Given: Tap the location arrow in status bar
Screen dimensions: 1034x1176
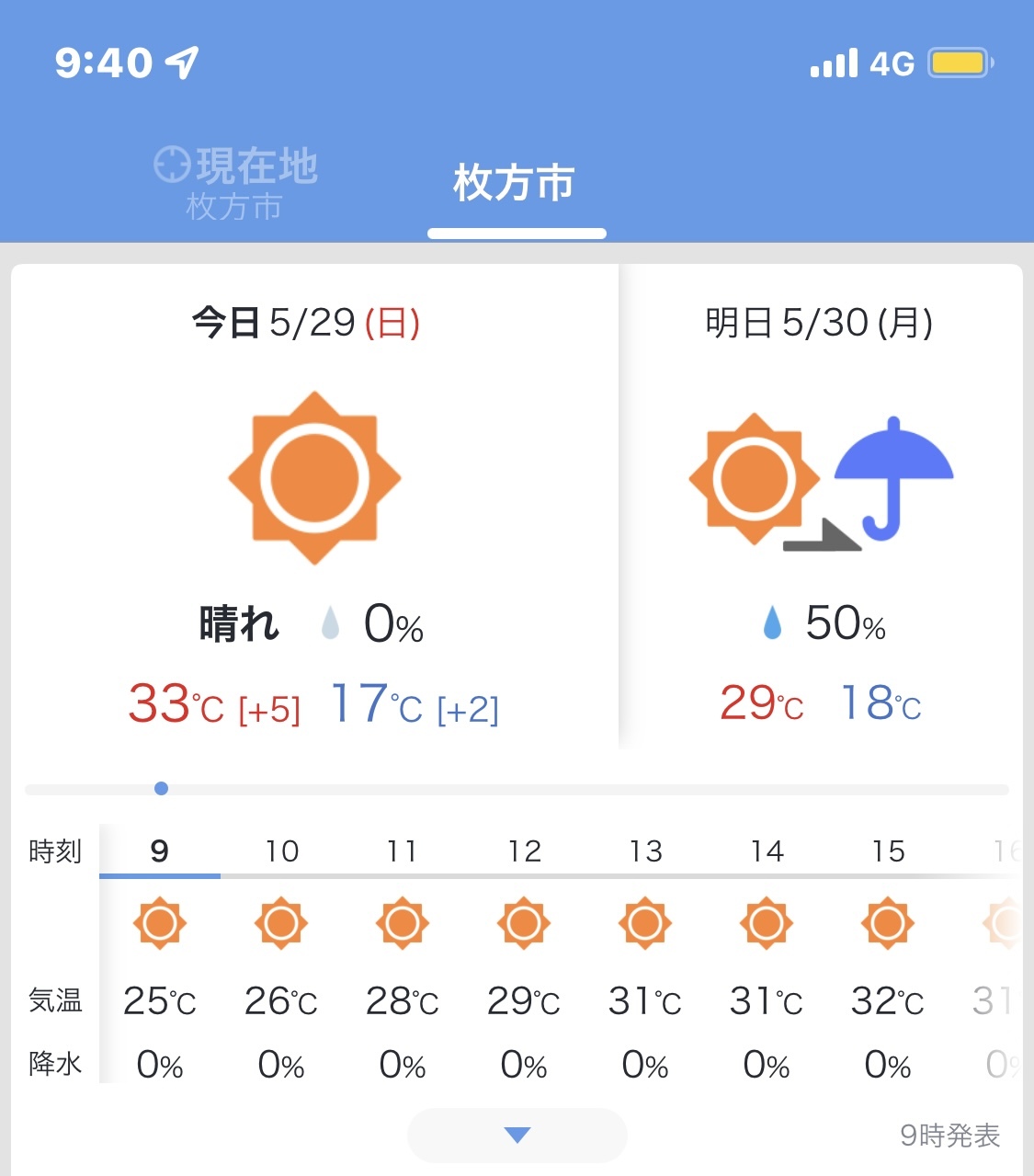Looking at the screenshot, I should click(182, 63).
